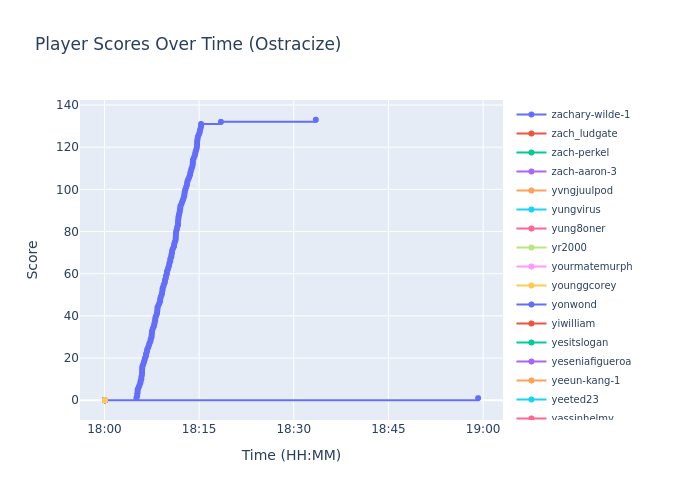Toggle zach-perkel legend entry
This screenshot has height=500, width=700.
coord(580,153)
